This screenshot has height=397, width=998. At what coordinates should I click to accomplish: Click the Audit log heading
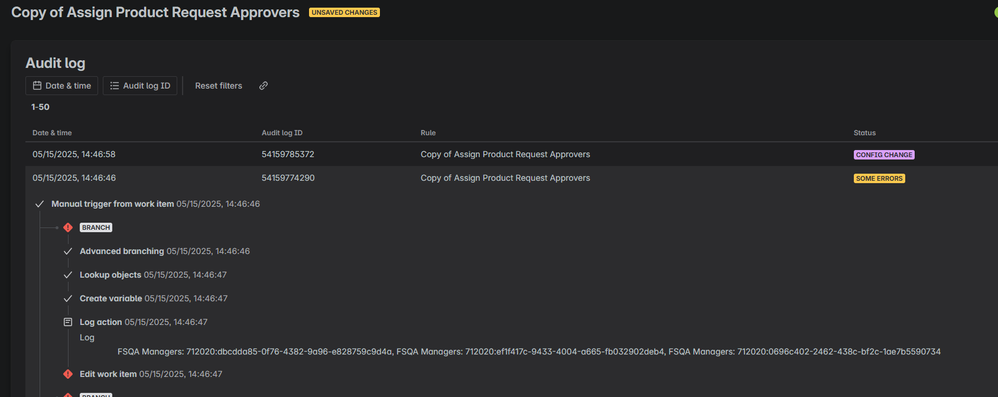click(55, 63)
